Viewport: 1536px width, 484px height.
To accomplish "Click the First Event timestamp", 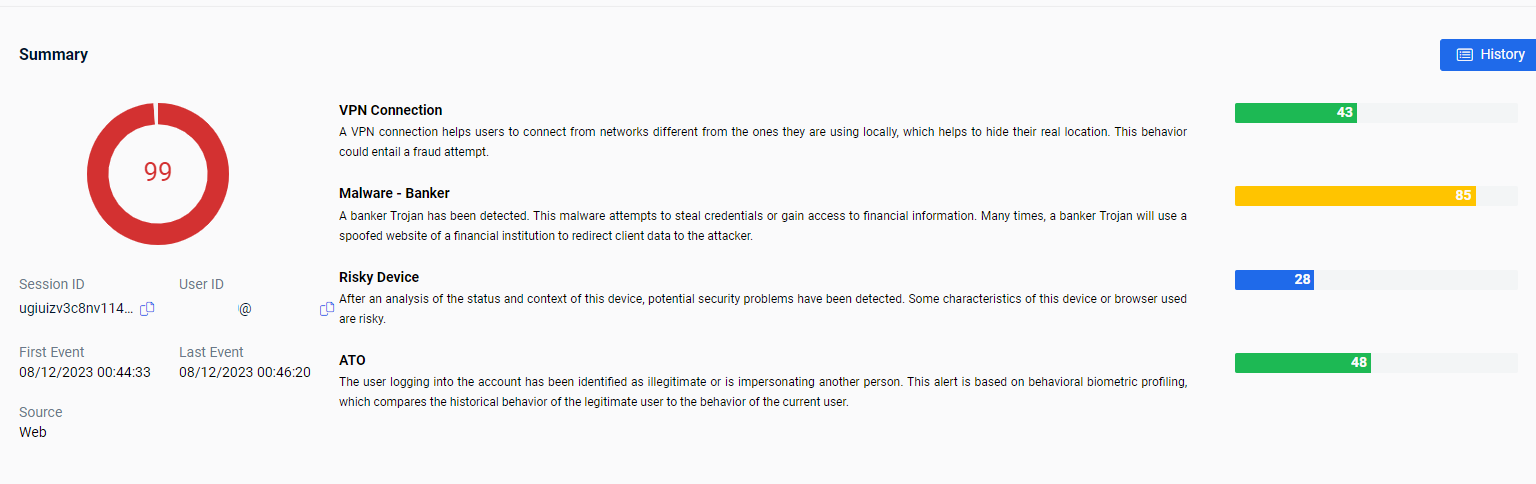I will [85, 372].
